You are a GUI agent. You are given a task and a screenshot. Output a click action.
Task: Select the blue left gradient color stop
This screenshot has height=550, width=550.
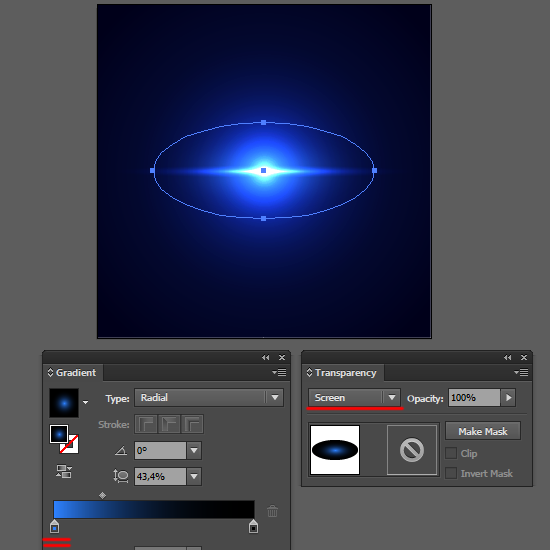click(x=54, y=526)
